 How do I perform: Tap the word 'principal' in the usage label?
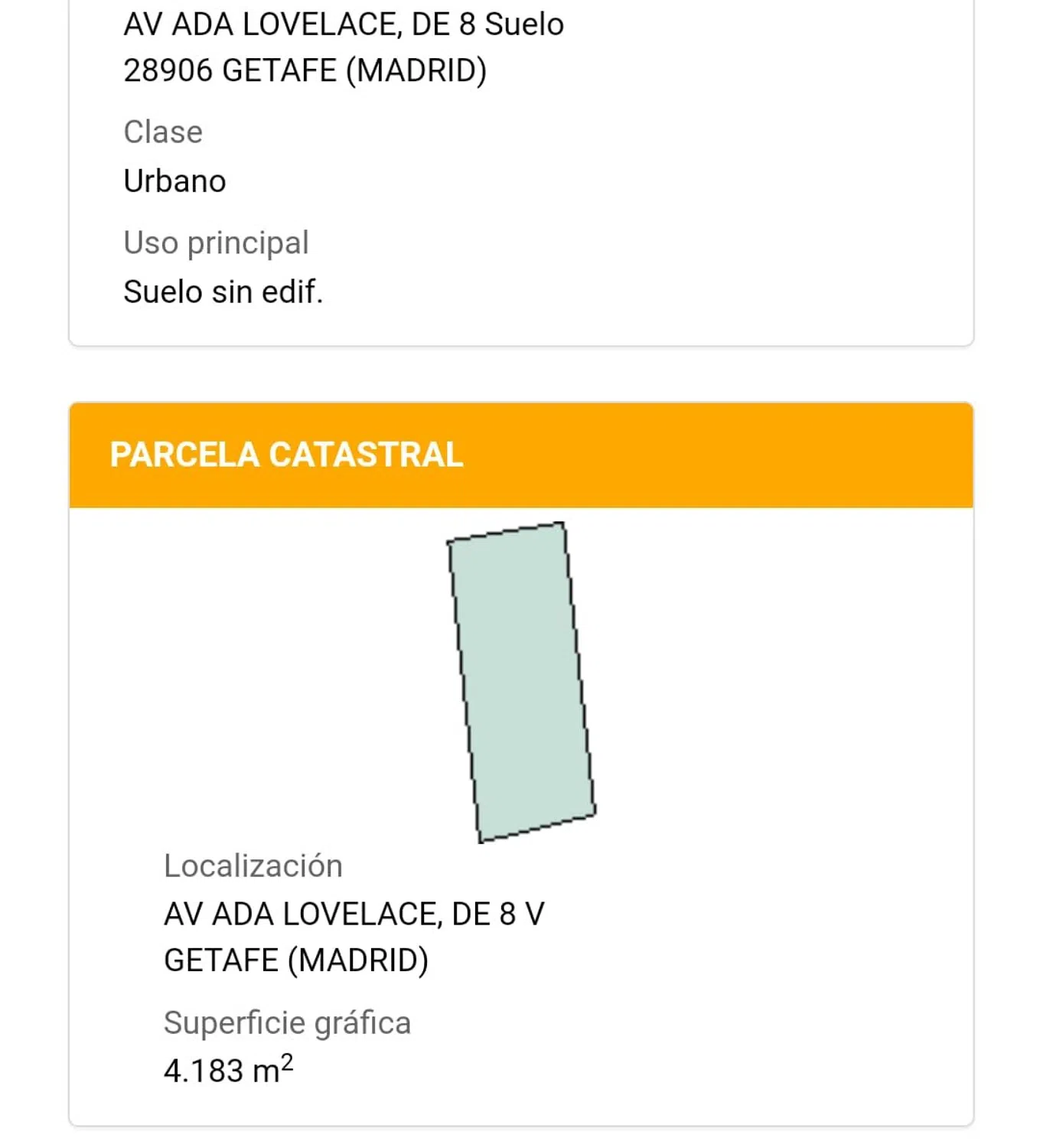pyautogui.click(x=248, y=243)
